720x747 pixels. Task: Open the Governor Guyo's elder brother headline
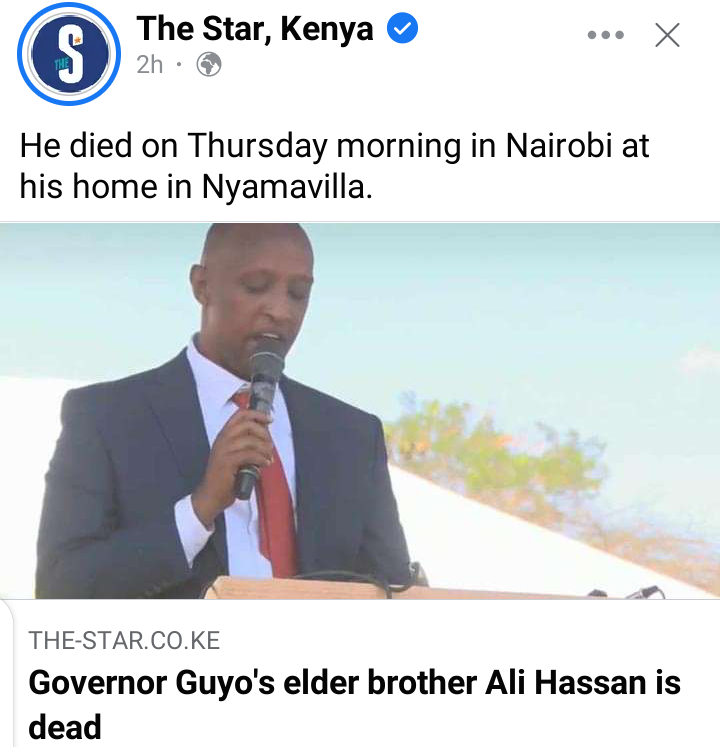pyautogui.click(x=355, y=704)
